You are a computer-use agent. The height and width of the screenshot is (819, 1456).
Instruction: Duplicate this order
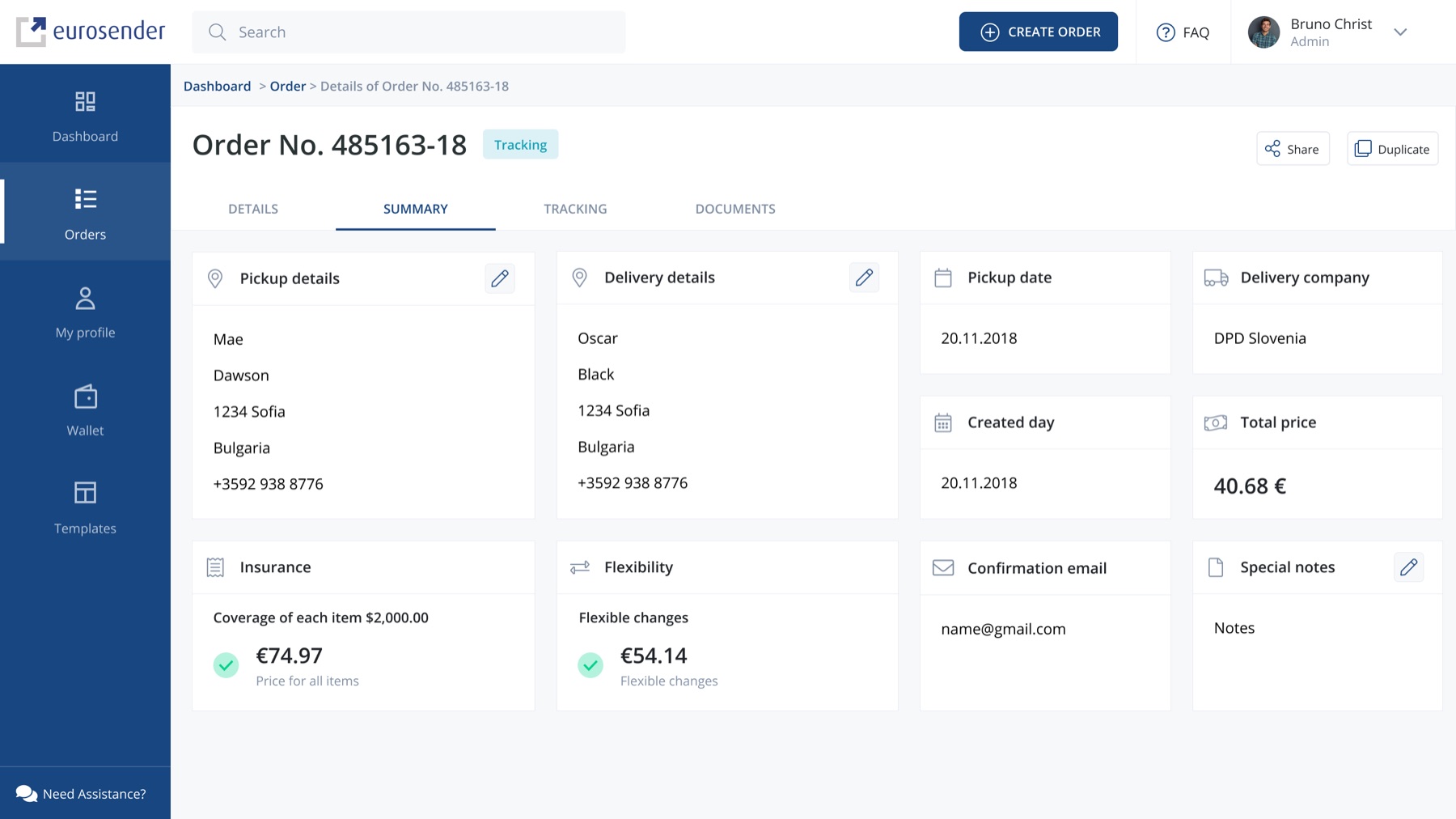tap(1392, 149)
